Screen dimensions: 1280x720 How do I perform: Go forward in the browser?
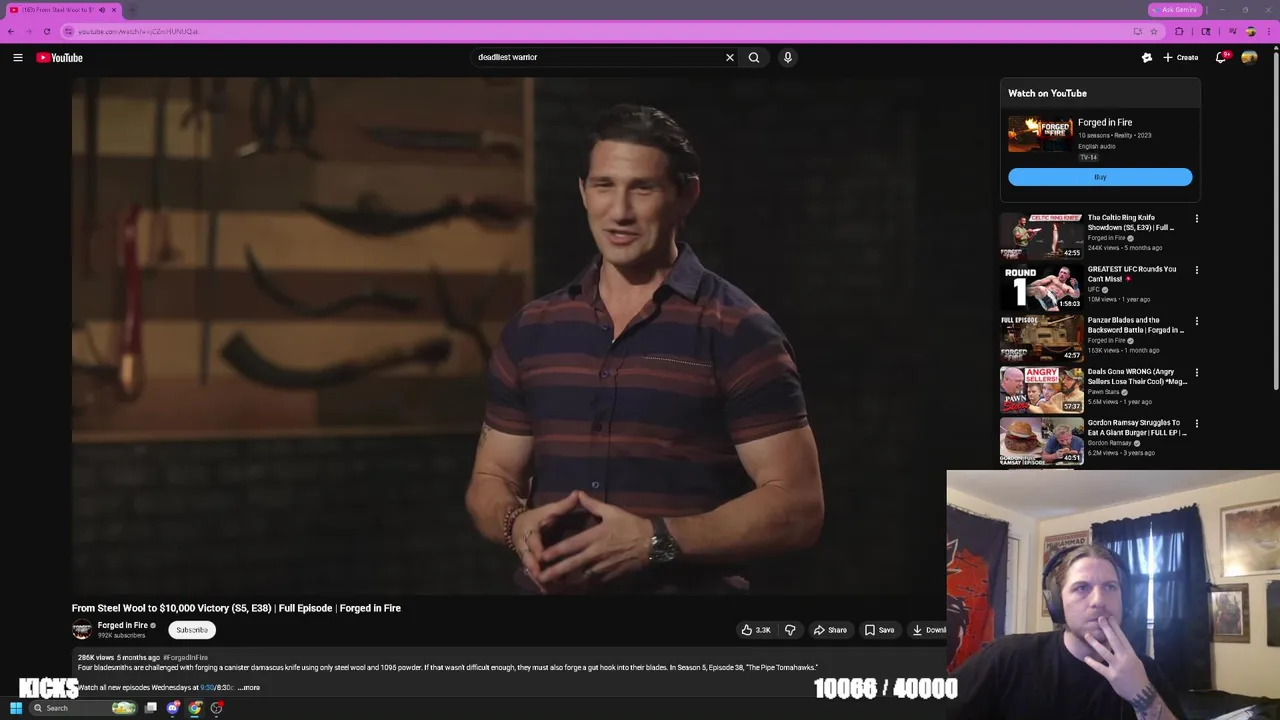[x=28, y=32]
